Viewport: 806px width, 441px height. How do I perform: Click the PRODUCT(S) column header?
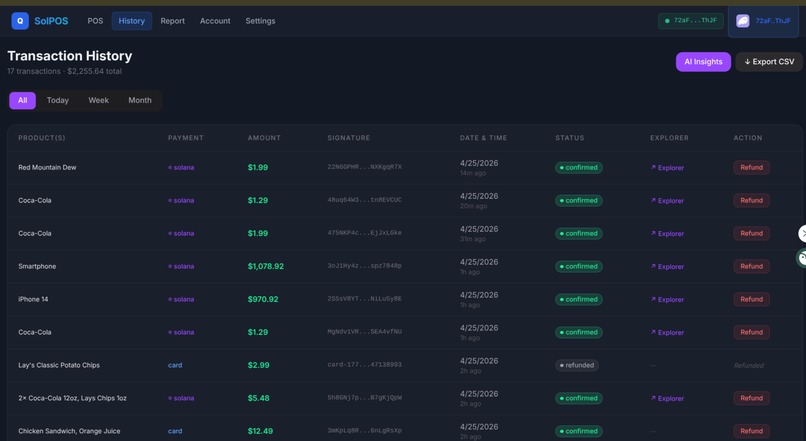click(42, 138)
